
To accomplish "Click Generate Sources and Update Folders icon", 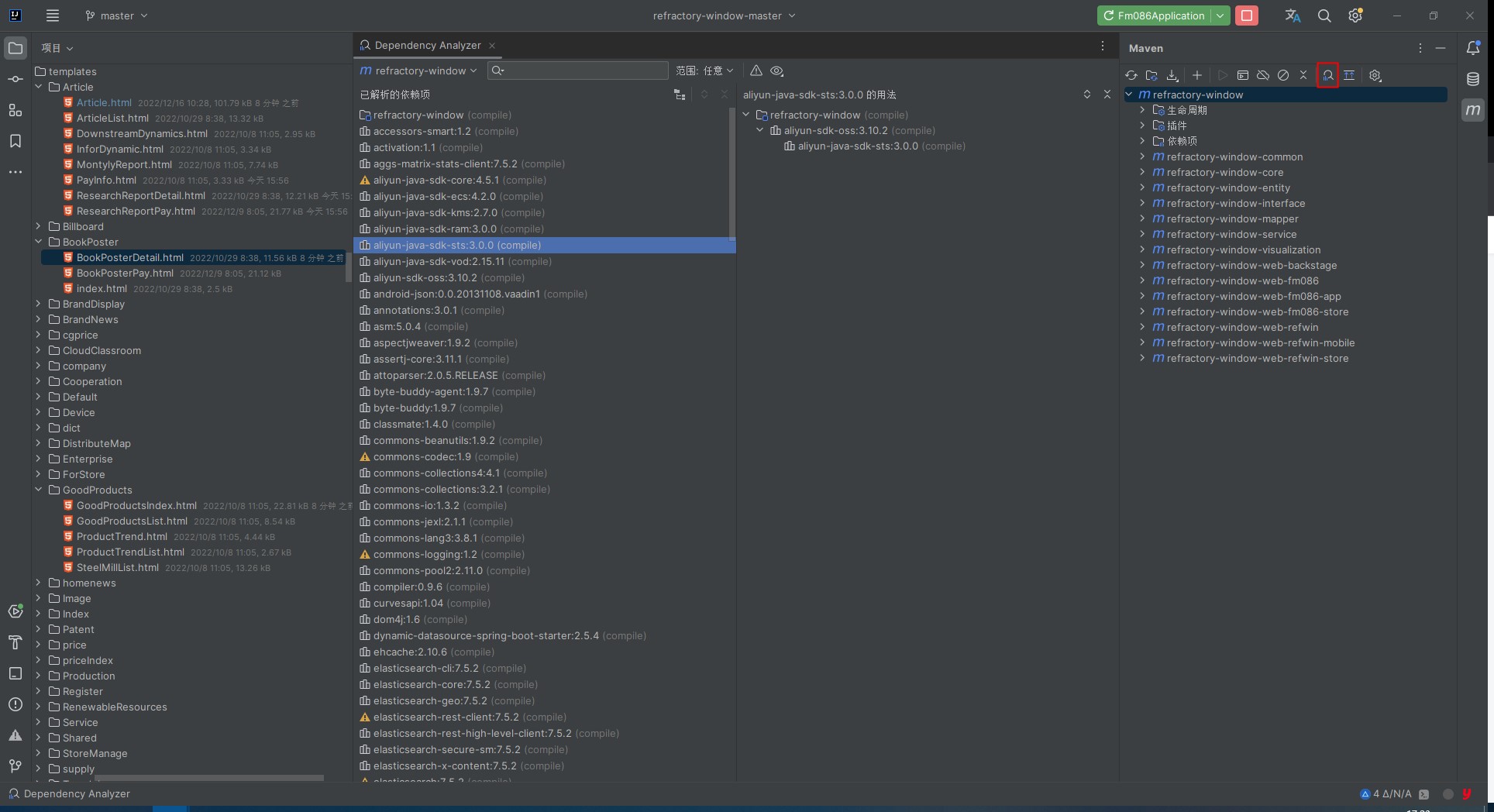I will click(1151, 75).
